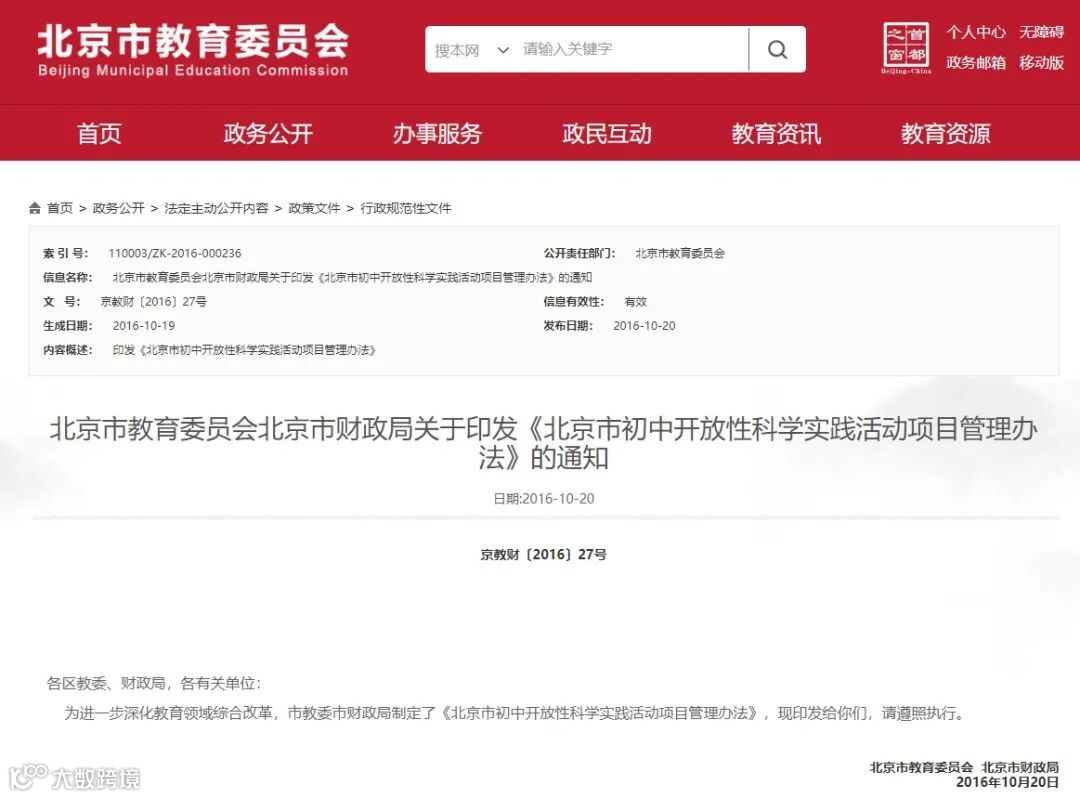Image resolution: width=1080 pixels, height=798 pixels.
Task: Click the search magnifier icon
Action: click(777, 50)
